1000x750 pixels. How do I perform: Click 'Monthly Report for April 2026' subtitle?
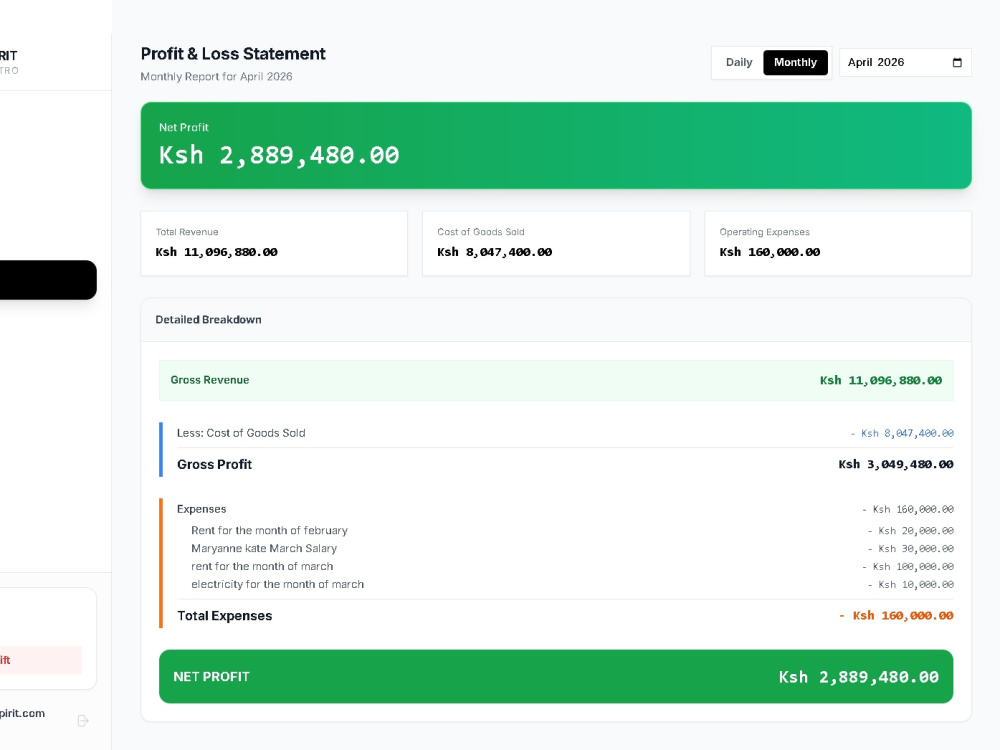coord(216,77)
